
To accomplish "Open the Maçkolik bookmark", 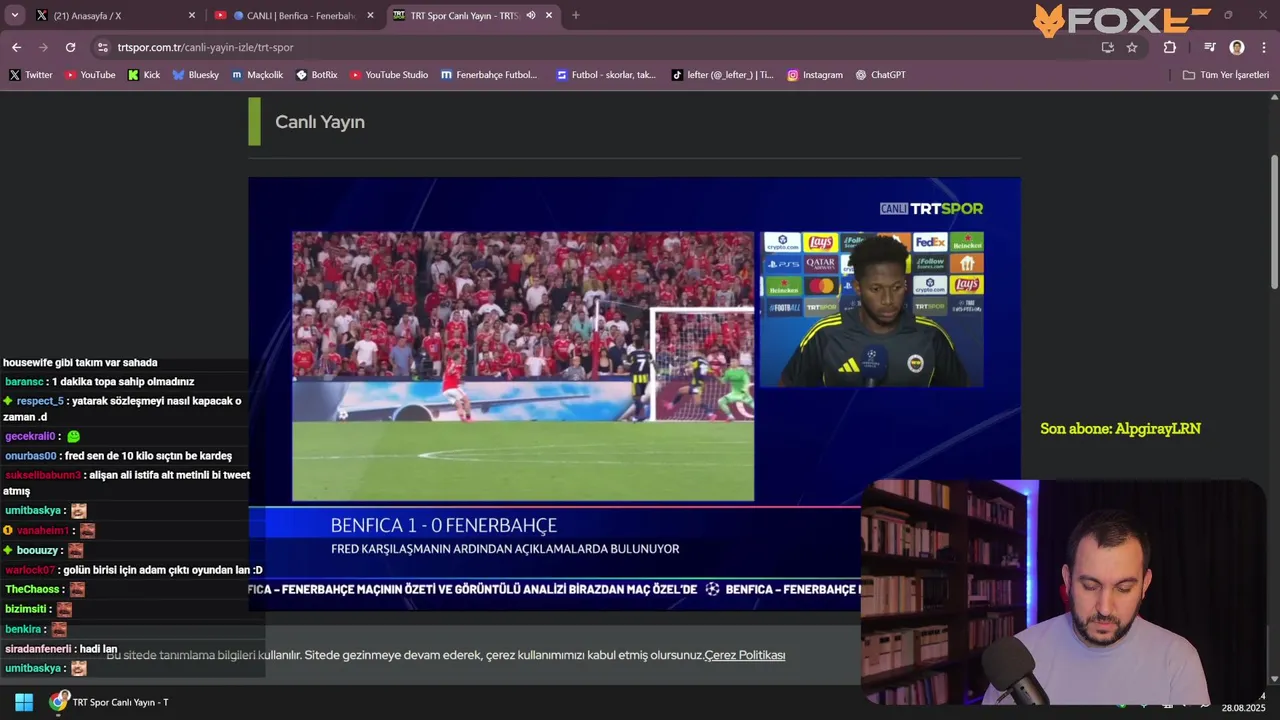I will [x=257, y=75].
